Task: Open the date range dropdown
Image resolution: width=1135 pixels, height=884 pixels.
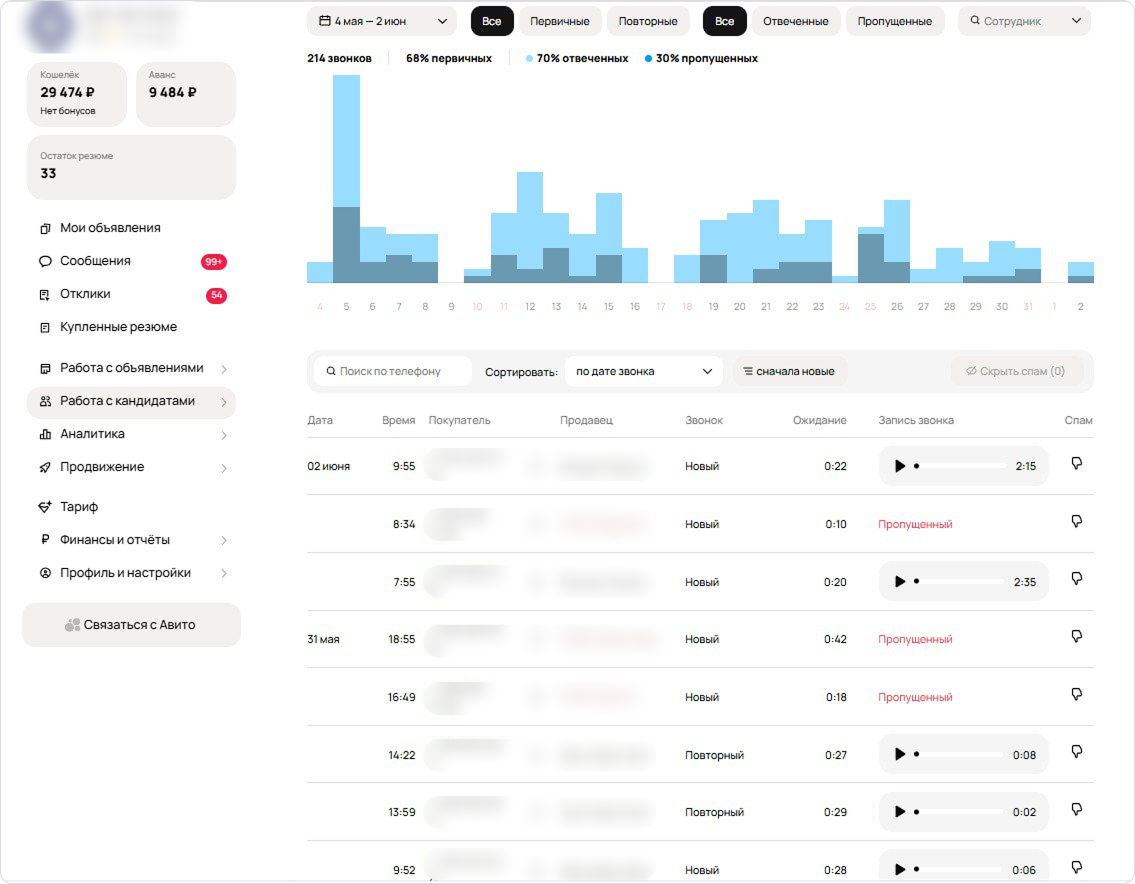Action: [x=382, y=21]
